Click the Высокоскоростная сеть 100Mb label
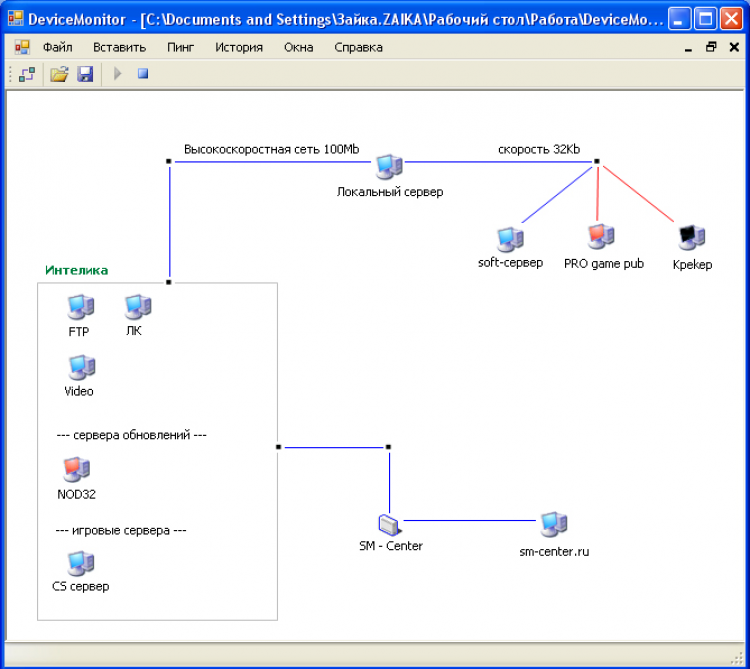 pos(271,149)
